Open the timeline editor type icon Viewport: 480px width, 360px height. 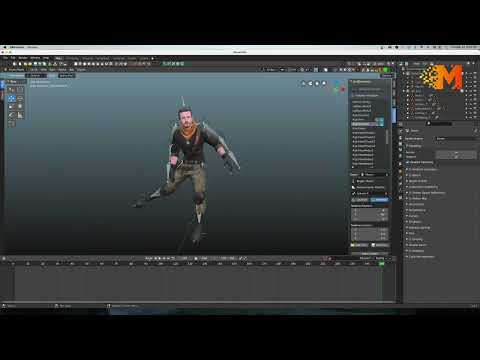tap(4, 258)
